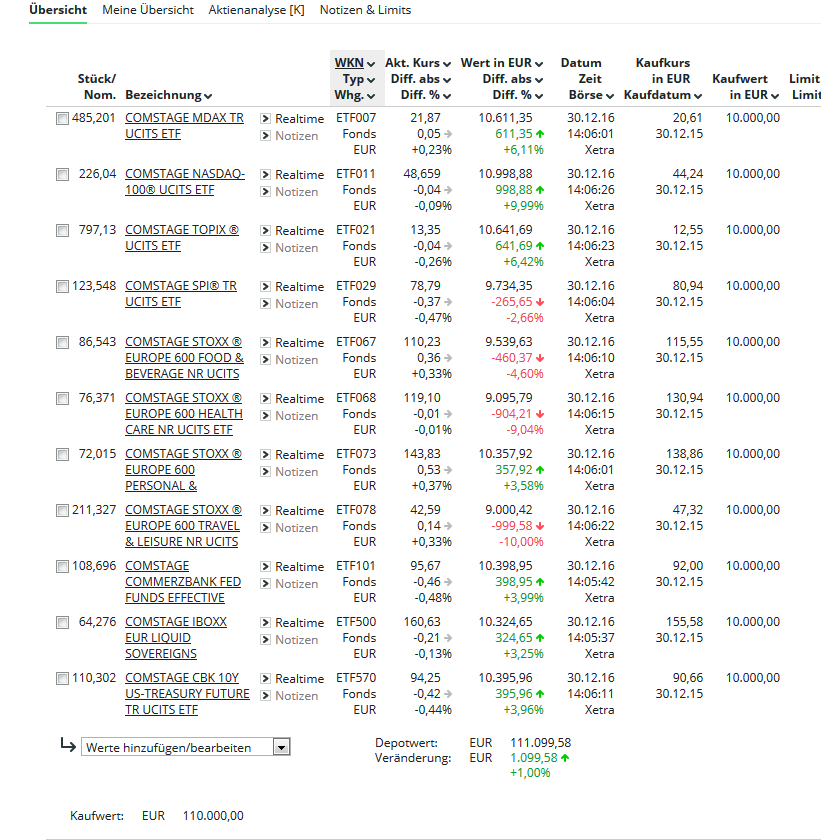The height and width of the screenshot is (840, 821).
Task: Sort by Akt. Kurs column header
Action: (x=418, y=63)
